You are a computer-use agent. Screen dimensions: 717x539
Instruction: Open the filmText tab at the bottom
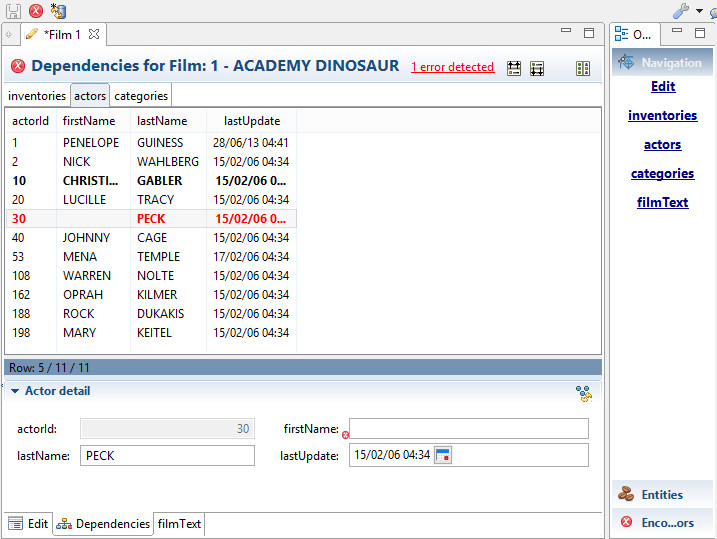click(179, 523)
